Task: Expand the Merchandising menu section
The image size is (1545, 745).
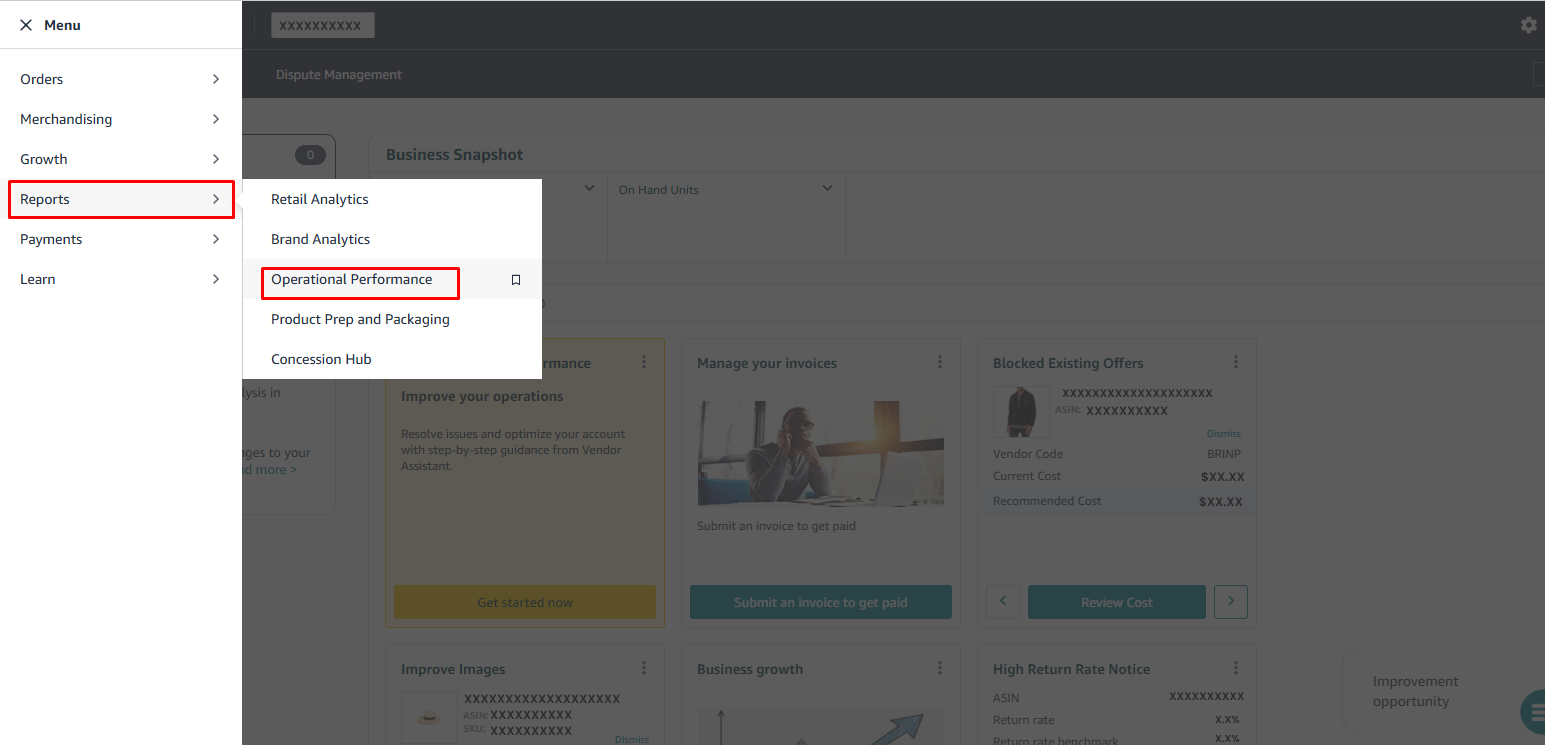Action: pos(120,119)
